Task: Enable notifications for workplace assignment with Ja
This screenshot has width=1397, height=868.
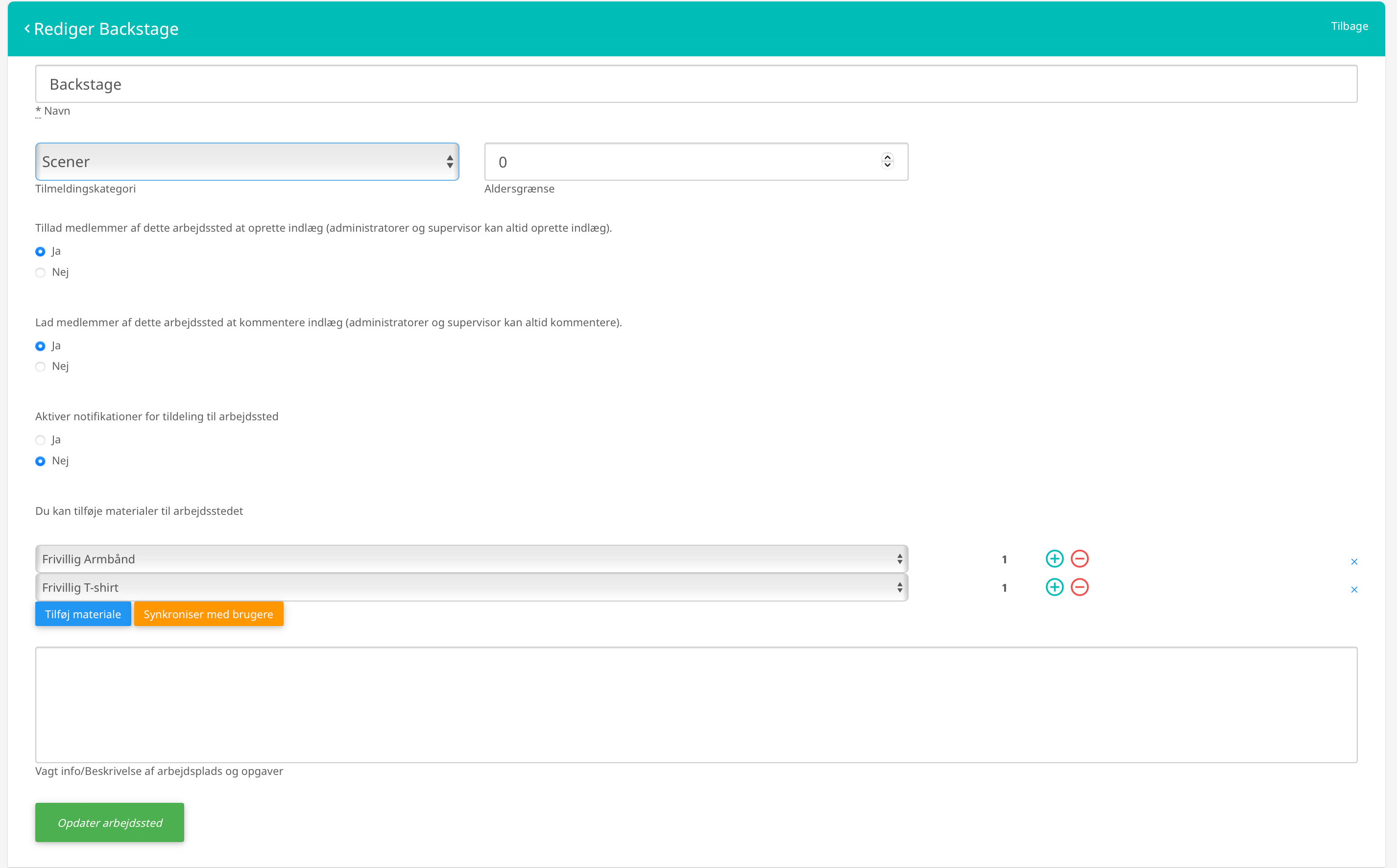Action: 40,440
